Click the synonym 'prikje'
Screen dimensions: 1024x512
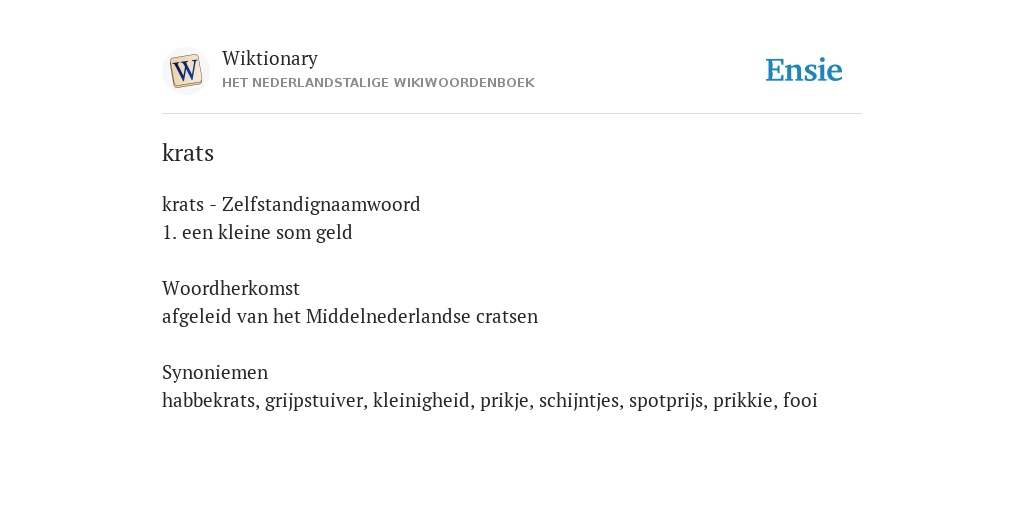coord(504,400)
